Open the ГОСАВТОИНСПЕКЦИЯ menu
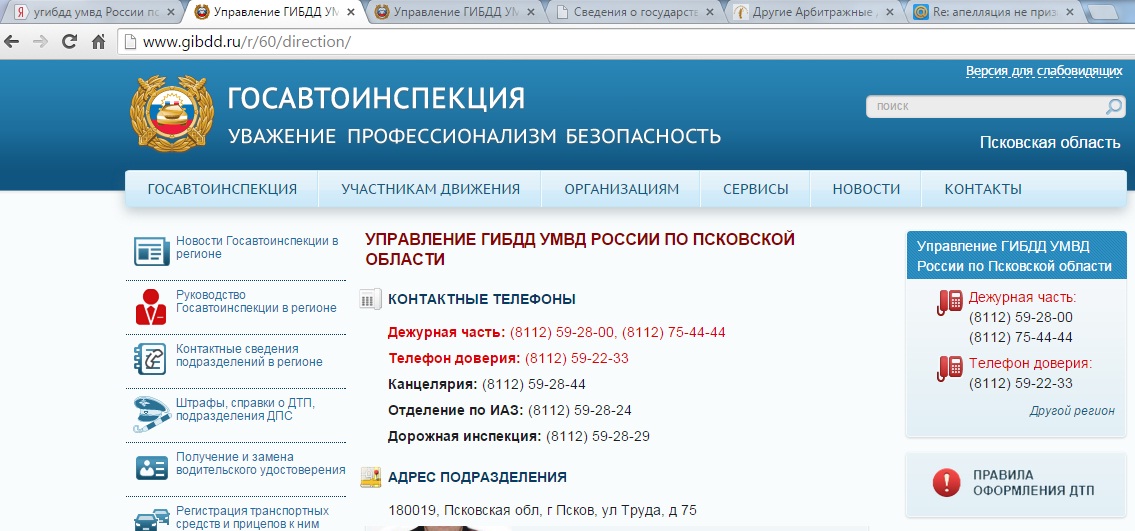This screenshot has width=1135, height=531. coord(222,190)
